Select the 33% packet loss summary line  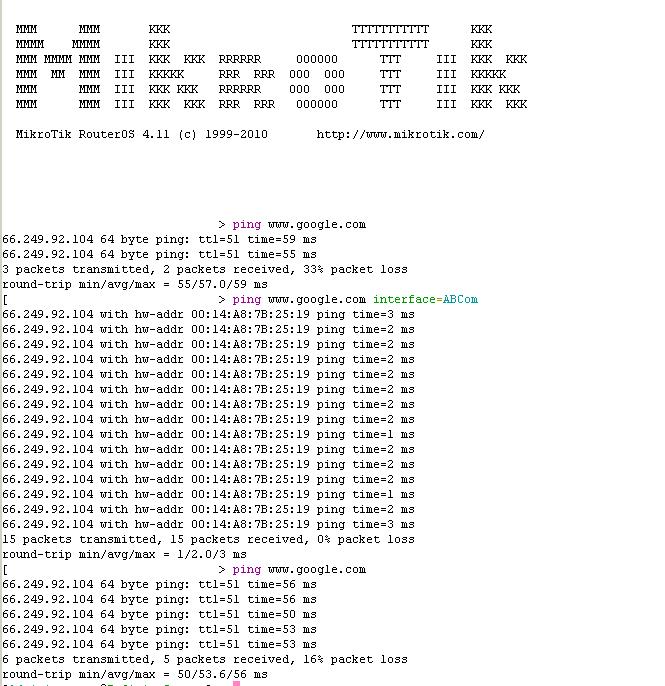tap(205, 270)
